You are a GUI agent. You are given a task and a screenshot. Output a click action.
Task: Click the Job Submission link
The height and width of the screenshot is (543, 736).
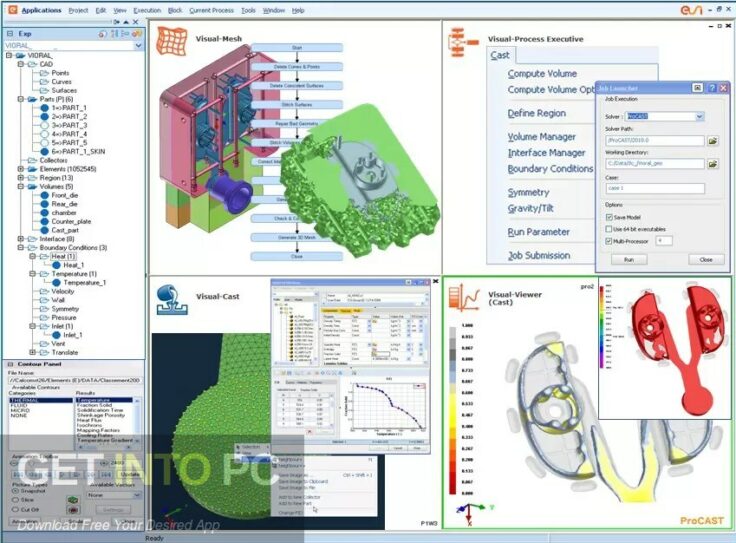click(x=539, y=255)
